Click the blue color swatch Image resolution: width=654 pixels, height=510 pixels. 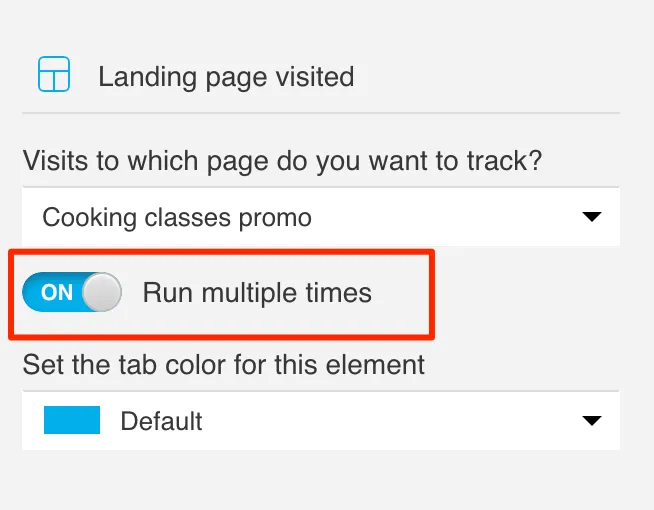[72, 421]
